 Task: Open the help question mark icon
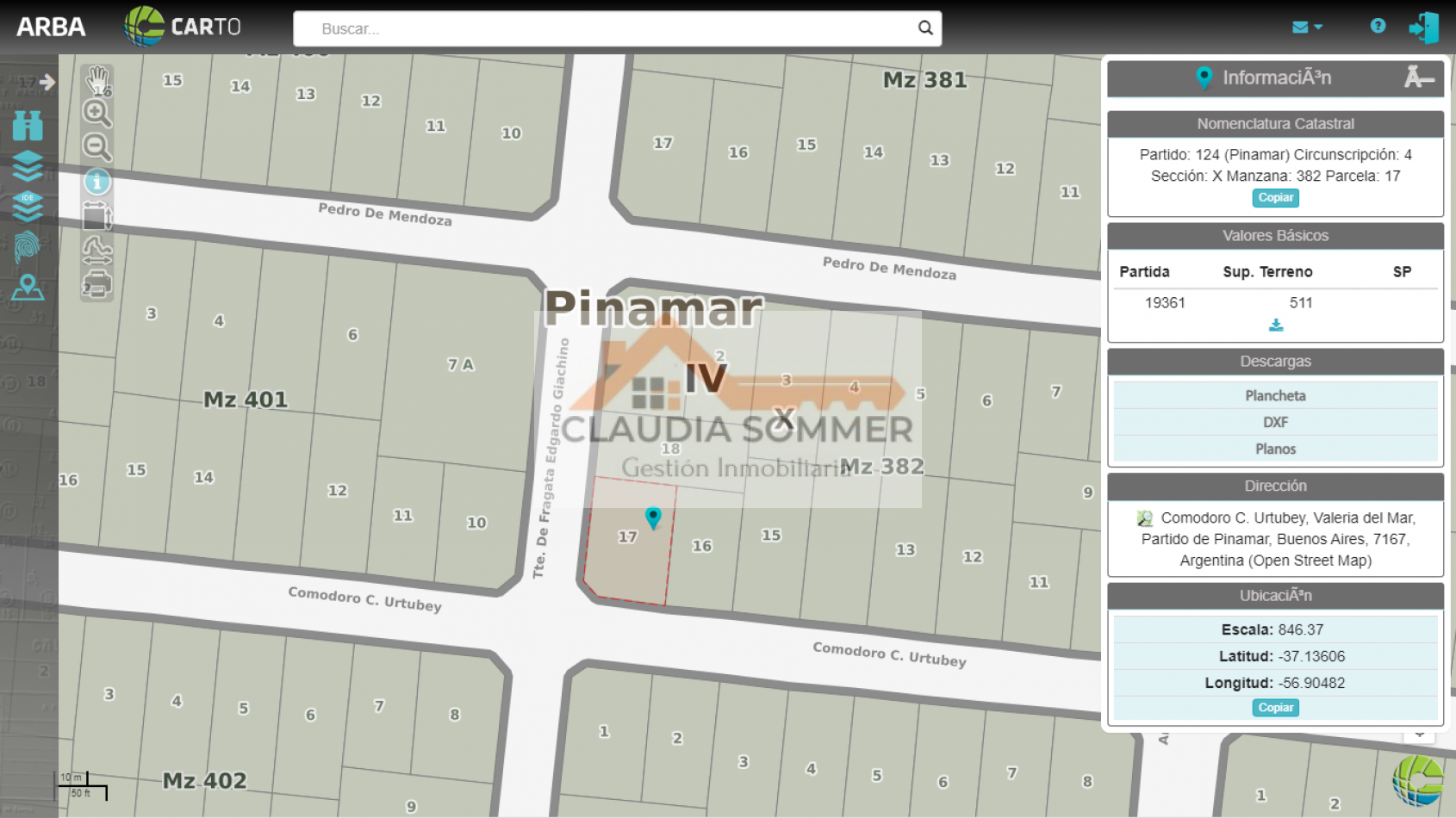(x=1378, y=26)
